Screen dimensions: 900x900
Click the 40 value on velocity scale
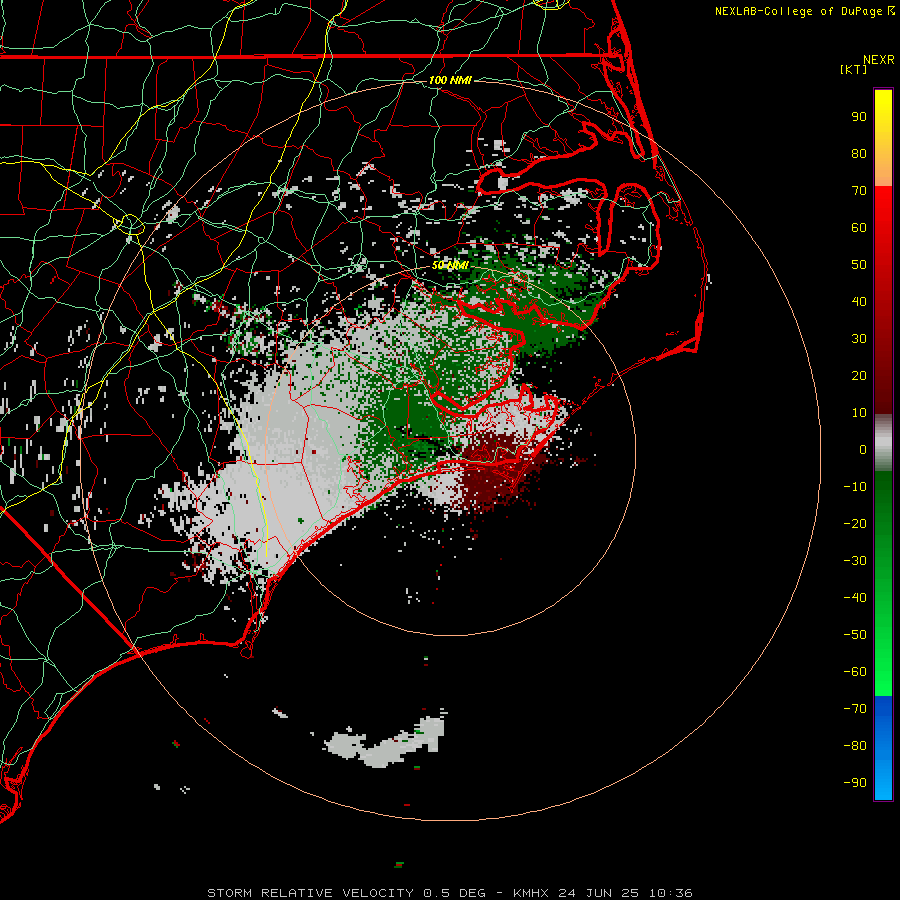[x=859, y=301]
